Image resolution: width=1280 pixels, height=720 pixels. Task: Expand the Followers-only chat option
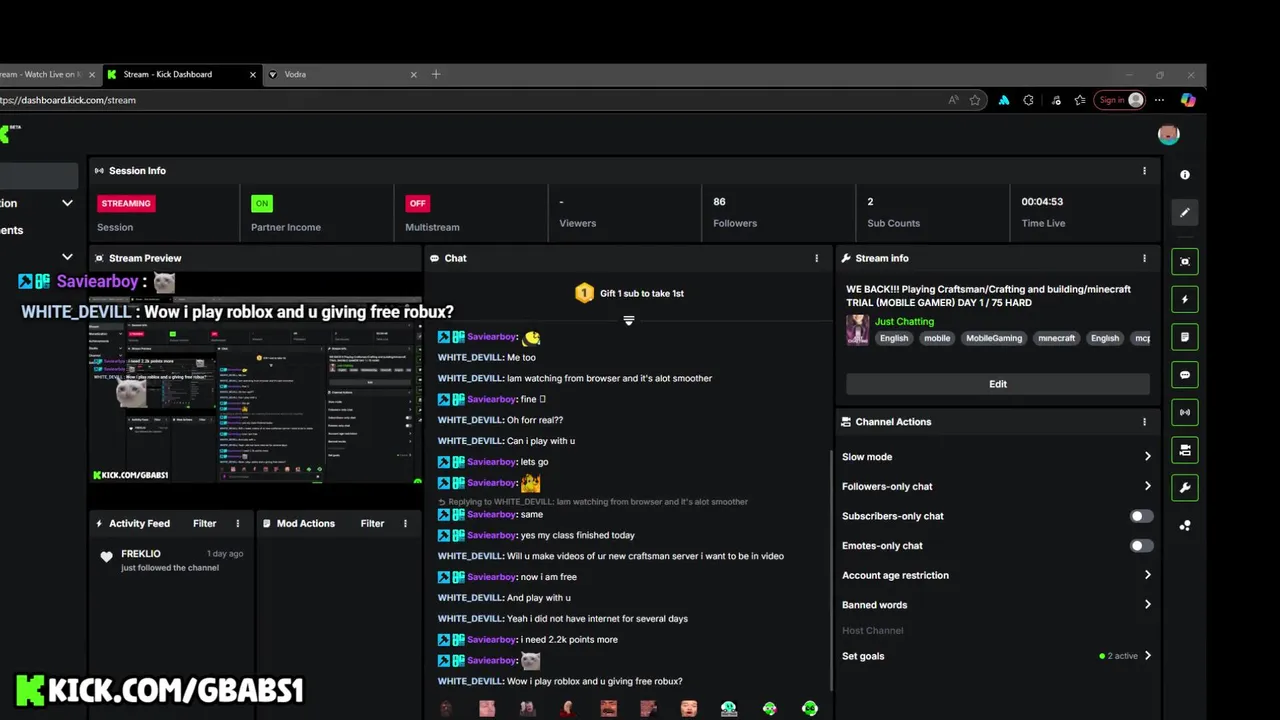pos(997,486)
